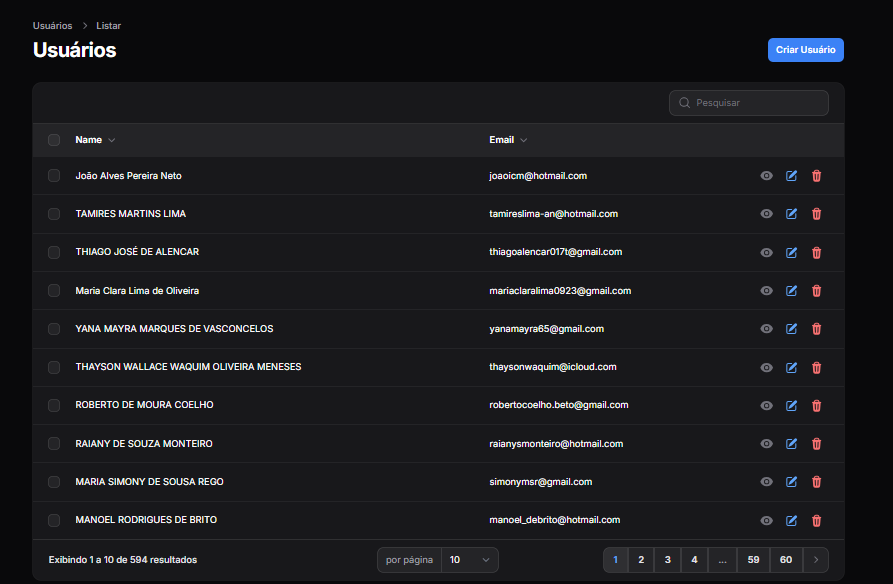Image resolution: width=893 pixels, height=584 pixels.
Task: View details of Maria Clara Lima de Oliveira
Action: click(766, 291)
